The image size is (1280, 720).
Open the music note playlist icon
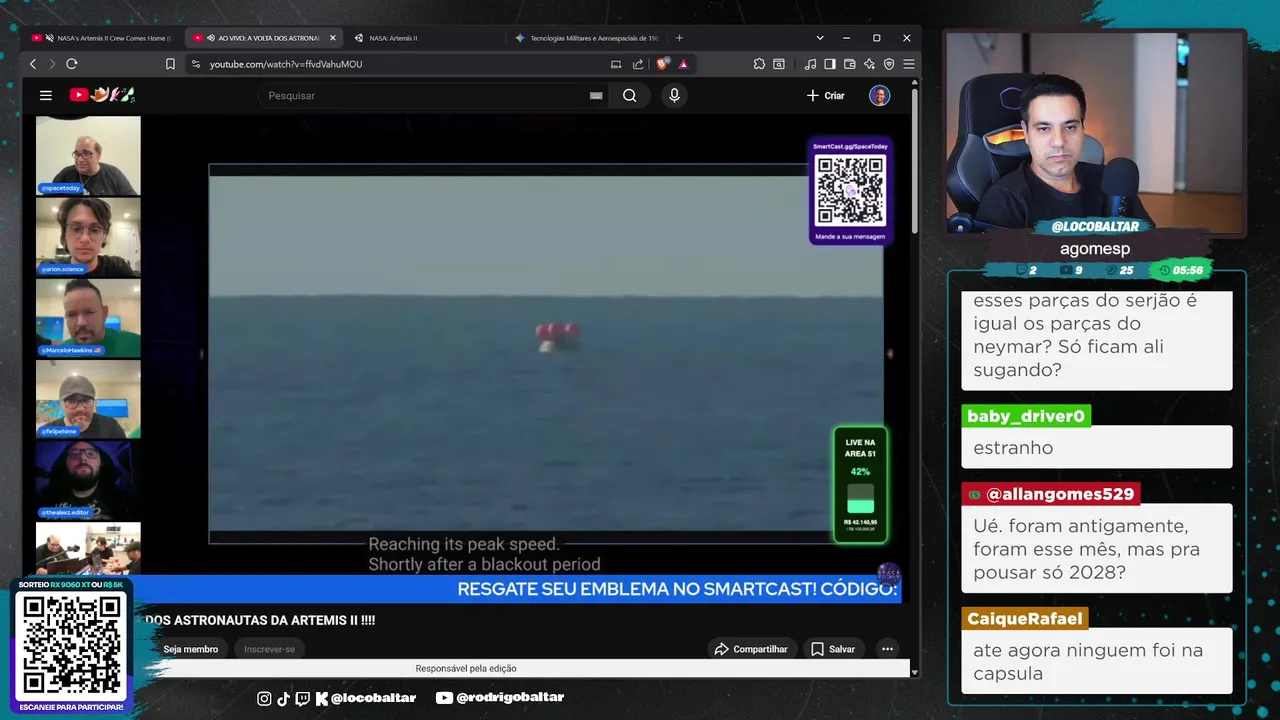810,64
